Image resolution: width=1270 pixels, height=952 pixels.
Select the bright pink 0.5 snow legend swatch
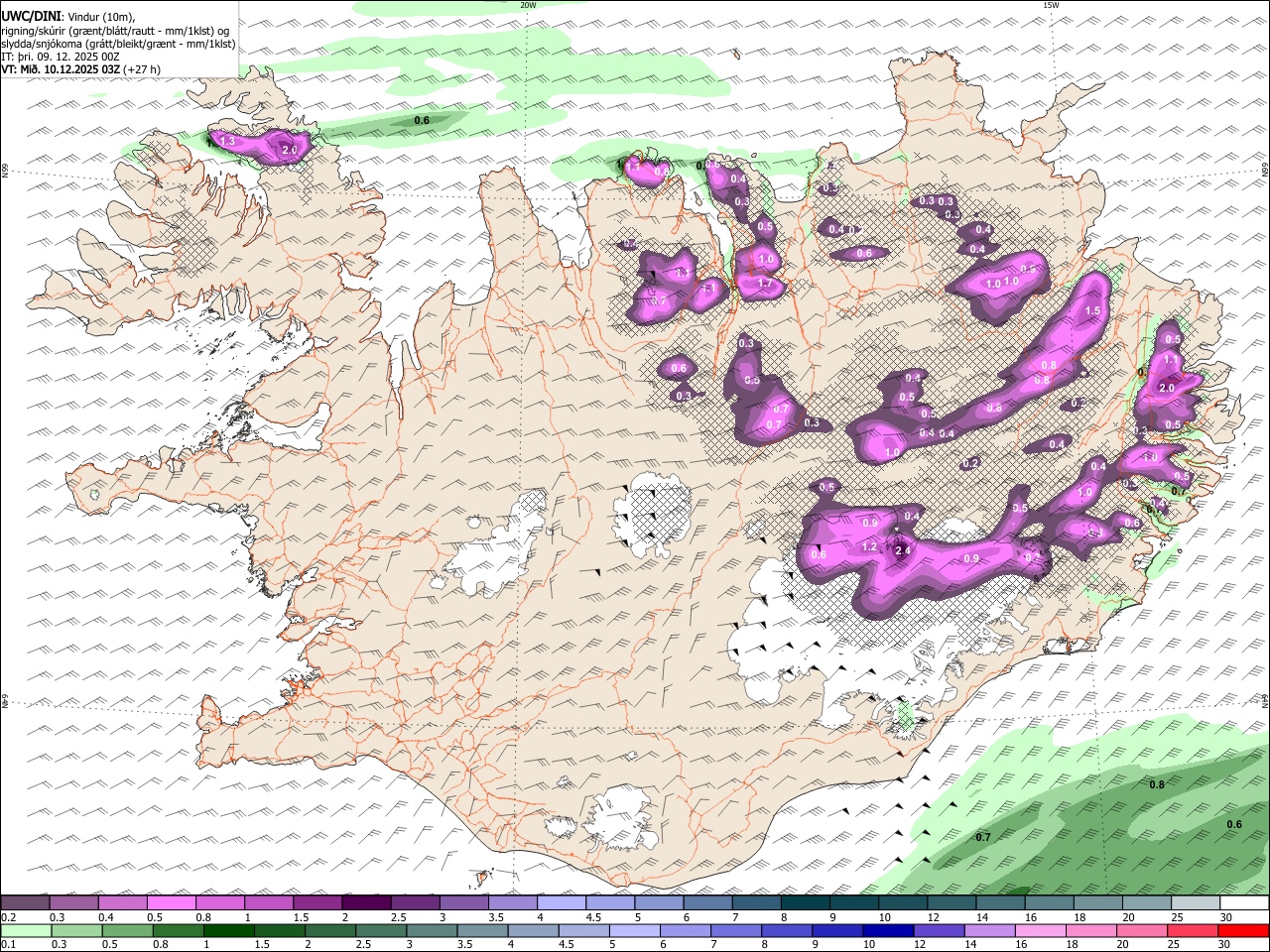coord(172,903)
